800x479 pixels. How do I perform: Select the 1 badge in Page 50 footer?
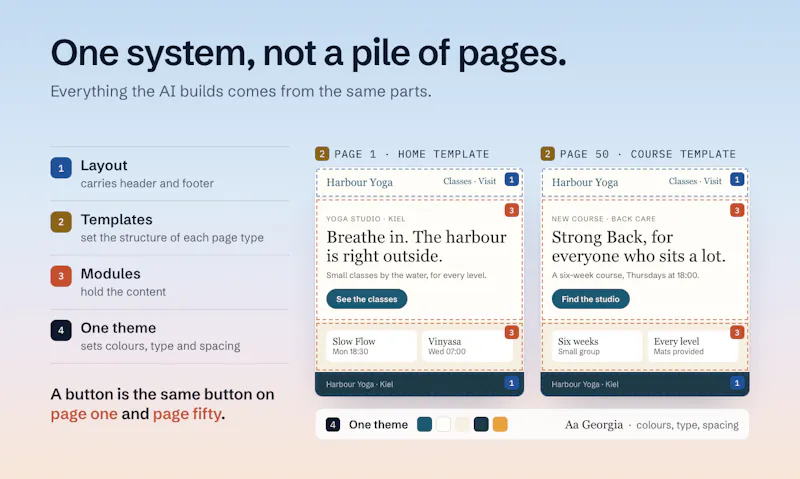tap(737, 383)
